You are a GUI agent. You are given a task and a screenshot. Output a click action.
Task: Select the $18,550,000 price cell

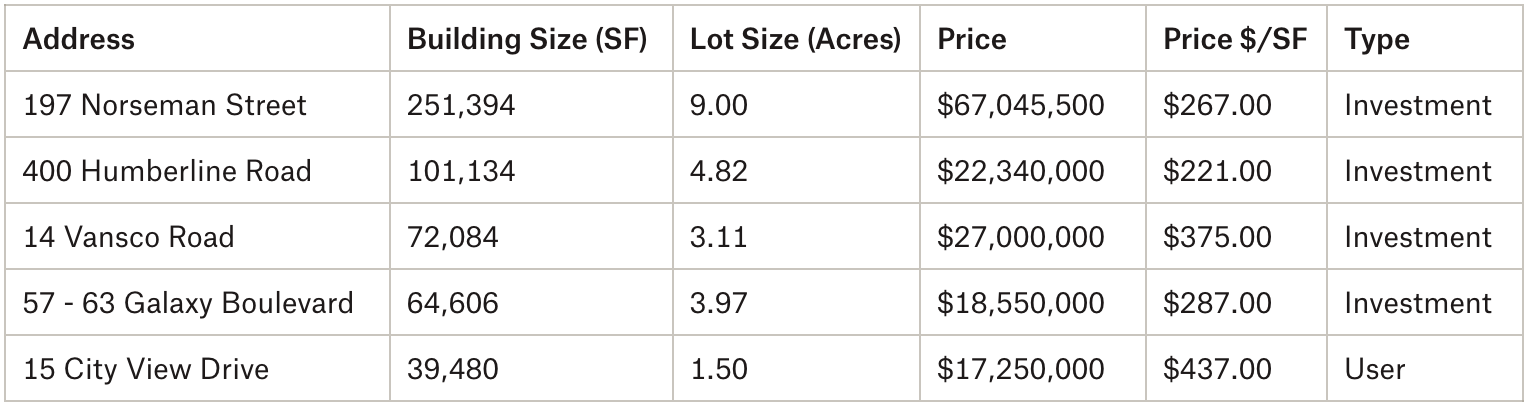tap(1020, 303)
